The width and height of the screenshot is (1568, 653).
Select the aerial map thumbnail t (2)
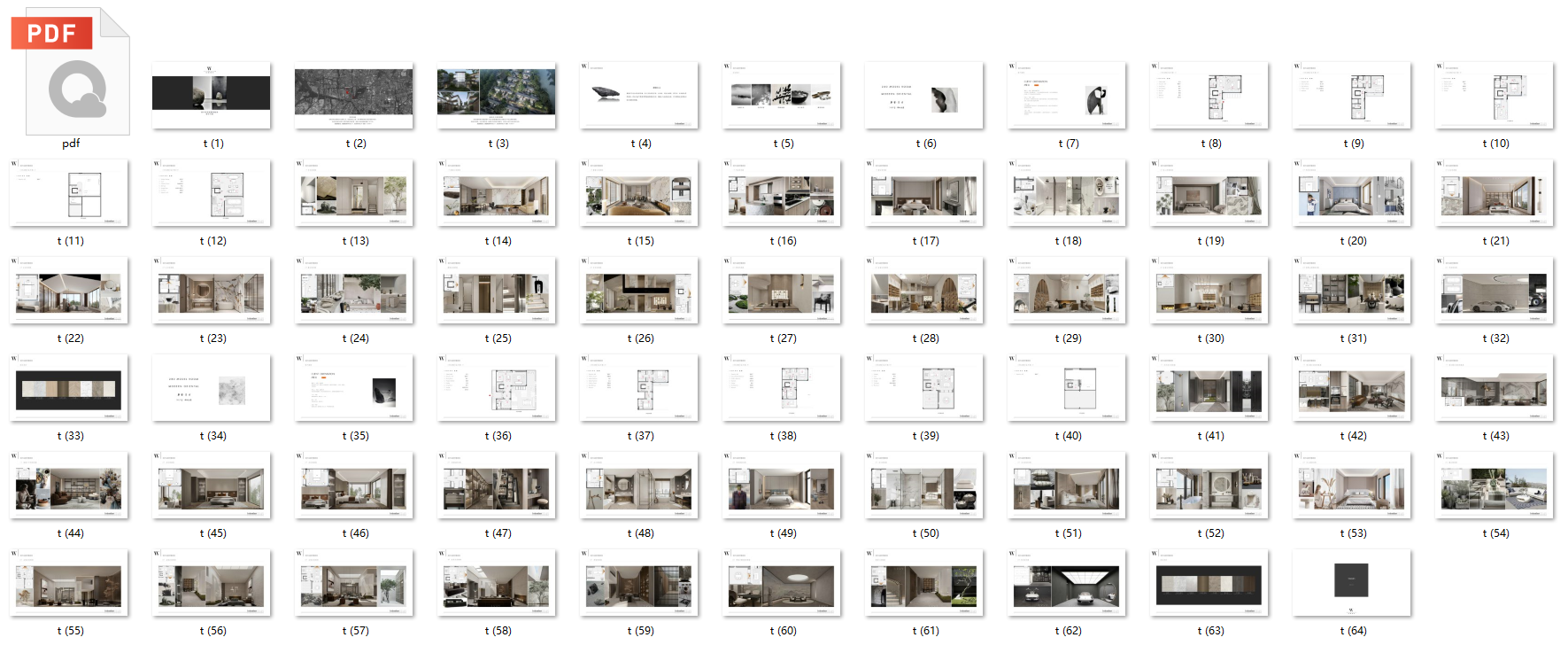(x=354, y=96)
